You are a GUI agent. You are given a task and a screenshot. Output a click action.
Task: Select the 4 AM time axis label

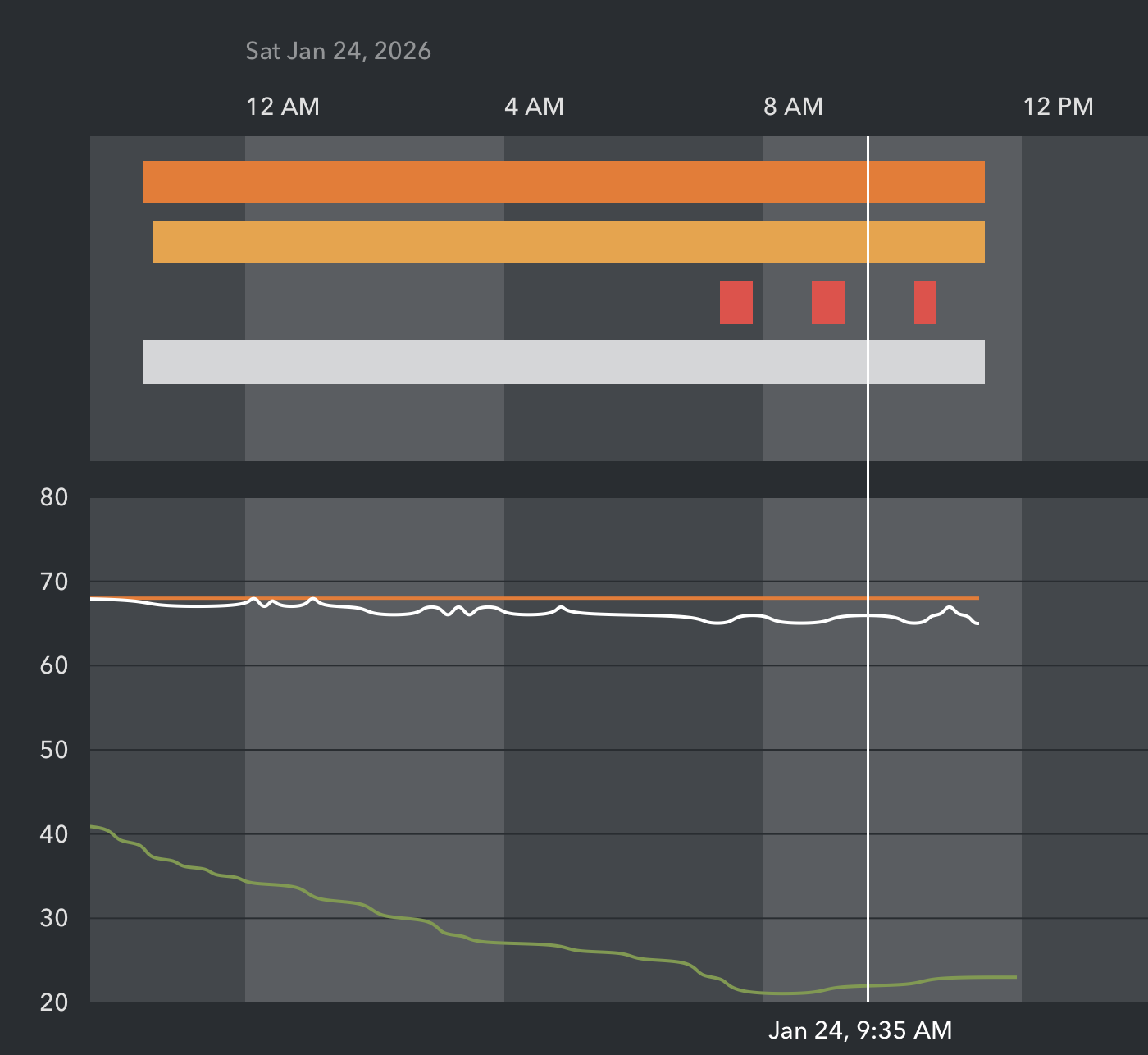coord(534,107)
